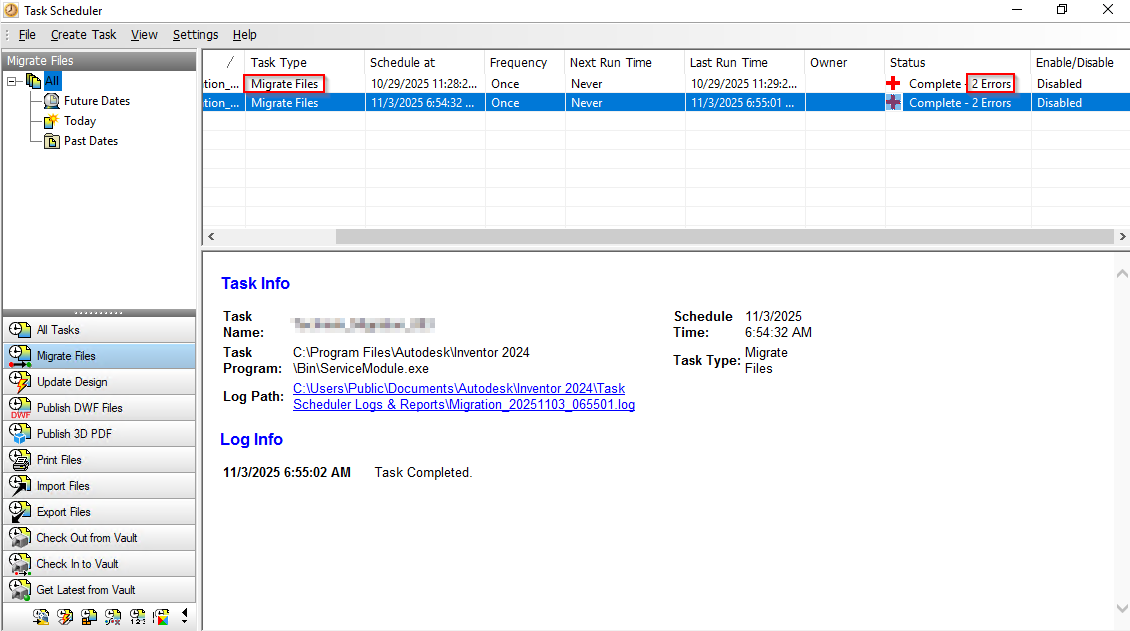Screen dimensions: 1130x631
Task: Click the right arrow of horizontal scrollbar
Action: [x=1122, y=236]
